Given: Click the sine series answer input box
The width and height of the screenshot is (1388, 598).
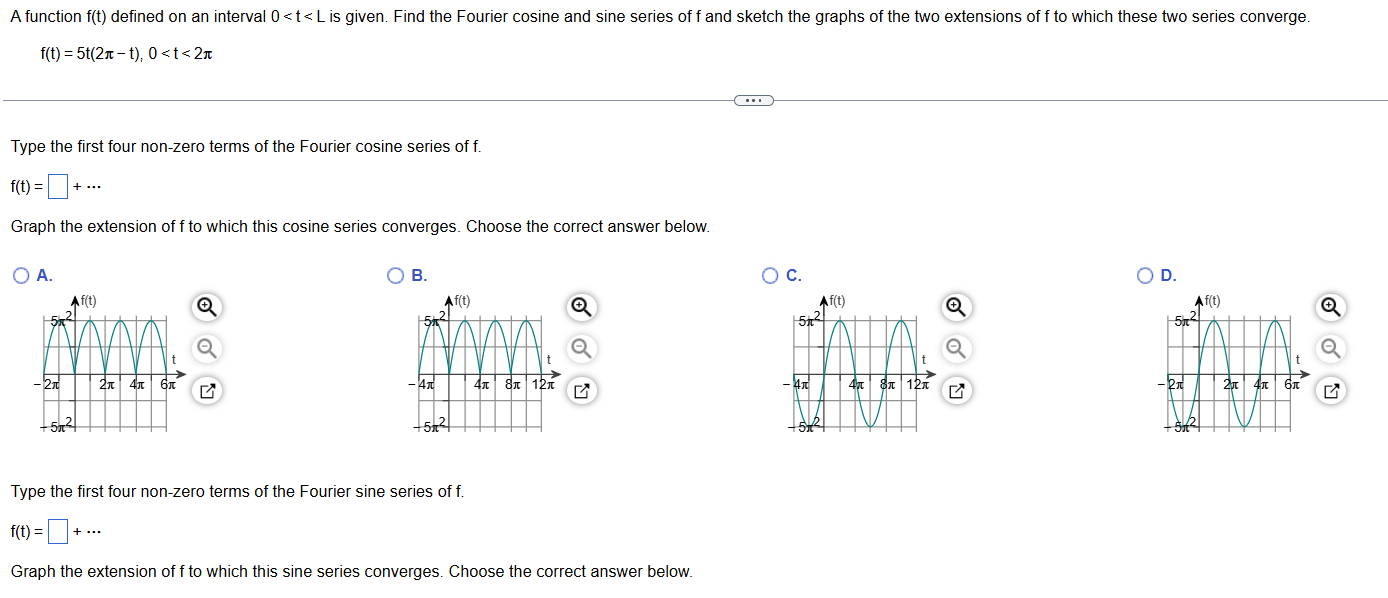Looking at the screenshot, I should click(x=57, y=530).
